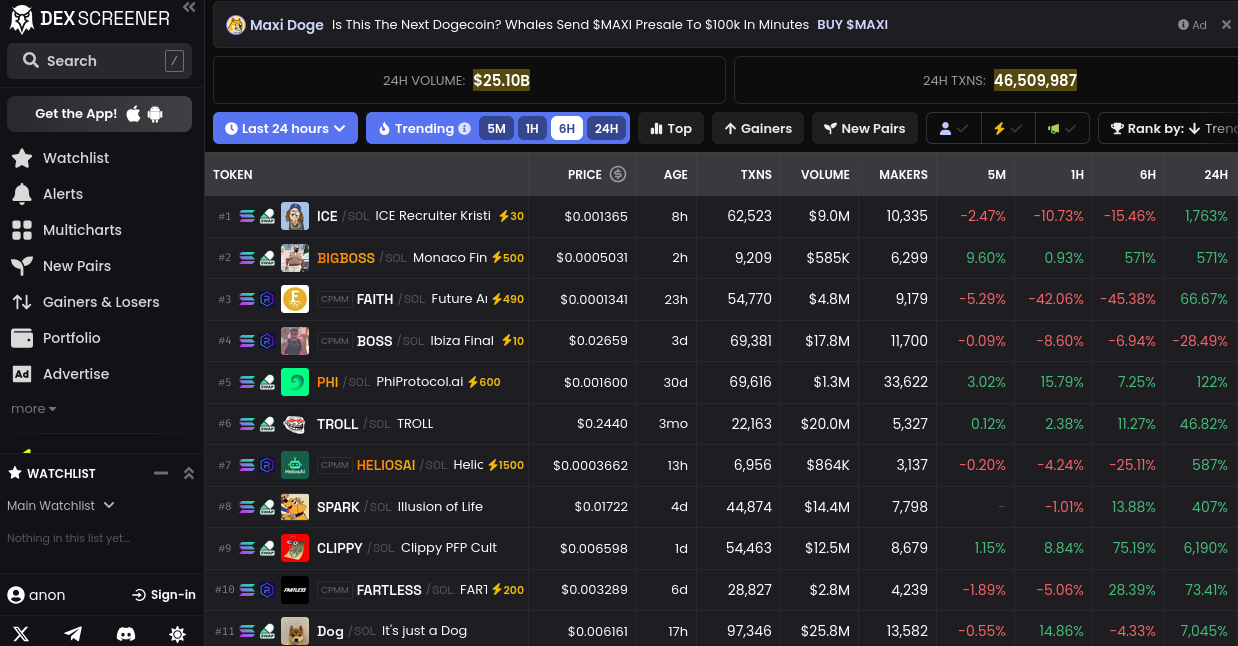Click the SPARK token avatar image
The width and height of the screenshot is (1238, 646).
click(x=295, y=507)
